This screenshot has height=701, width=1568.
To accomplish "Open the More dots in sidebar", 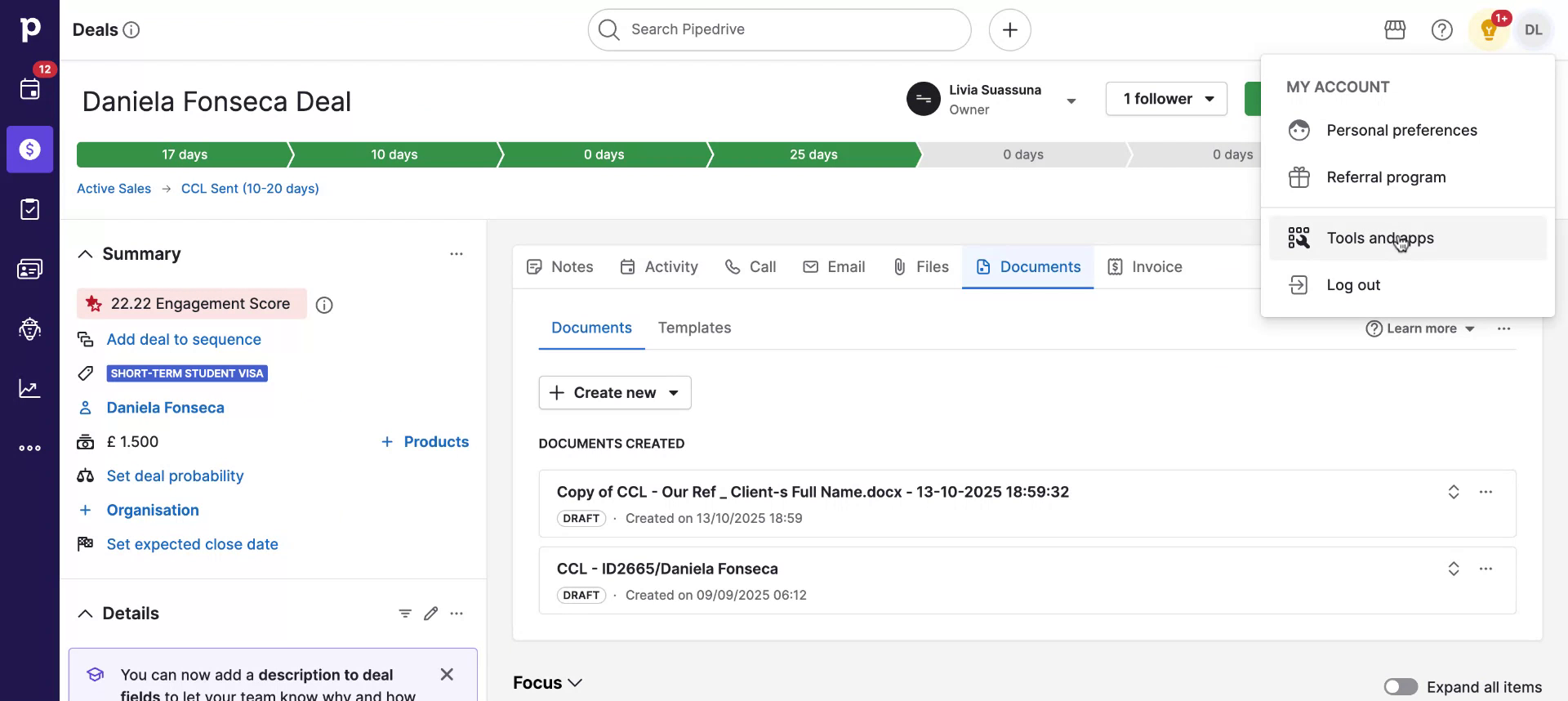I will (29, 448).
